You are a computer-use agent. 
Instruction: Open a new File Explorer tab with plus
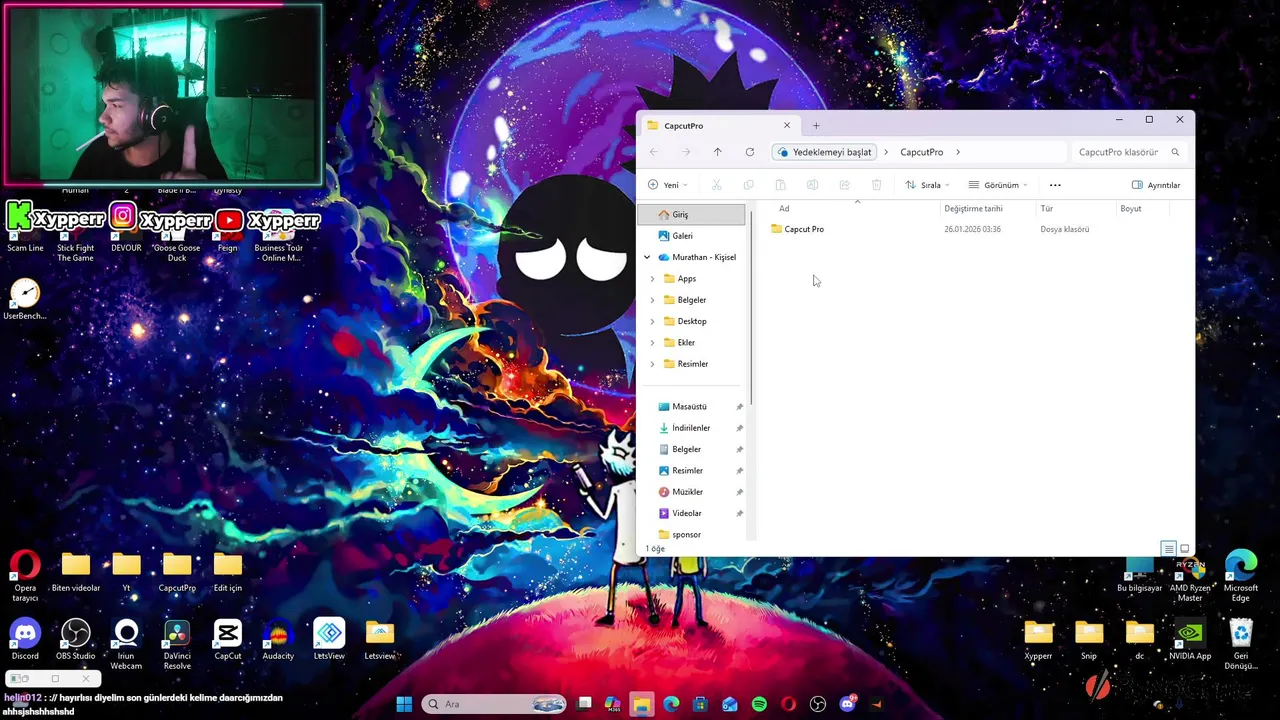click(x=816, y=125)
